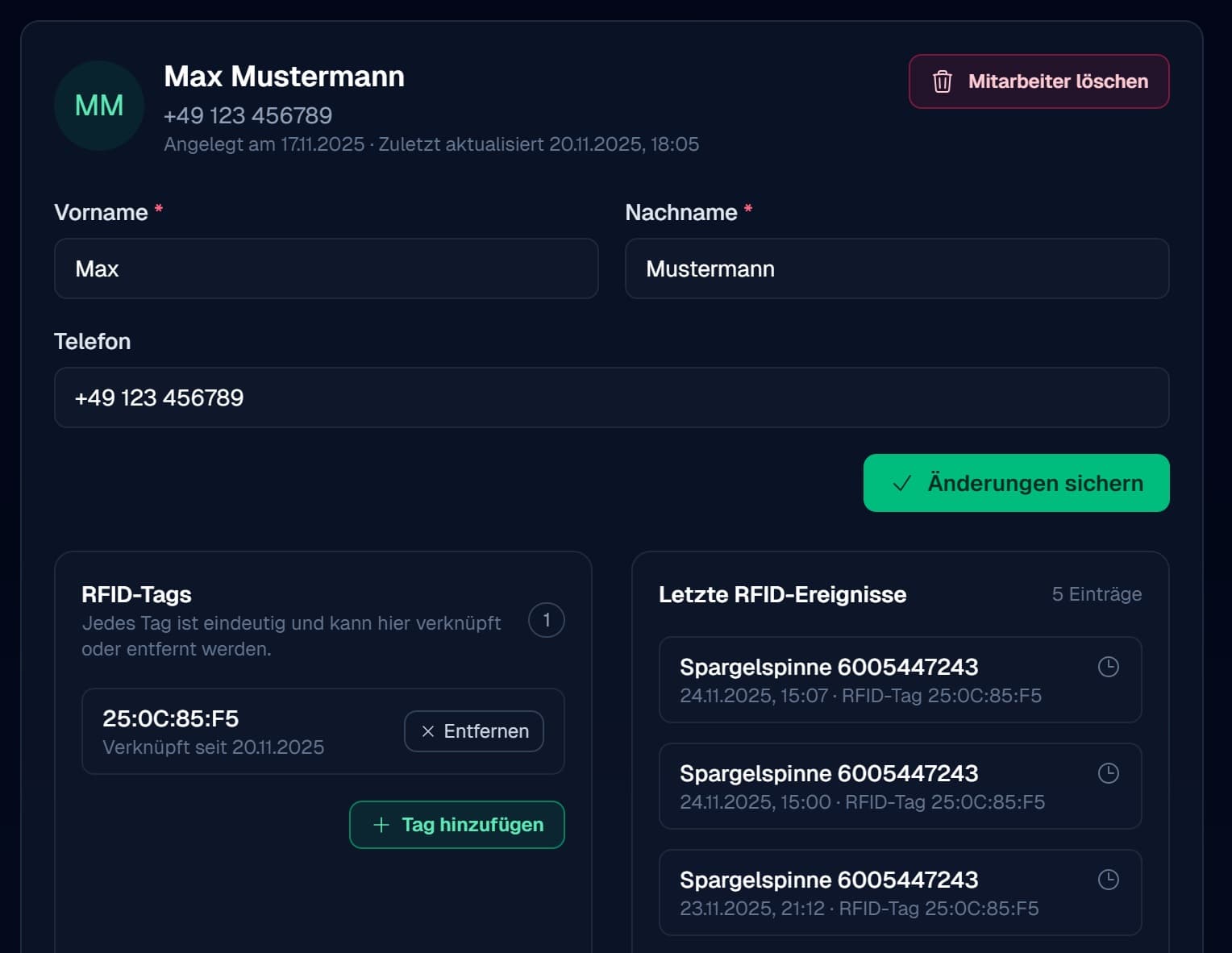This screenshot has height=953, width=1232.
Task: Click the phone number below Max Mustermann
Action: (x=248, y=115)
